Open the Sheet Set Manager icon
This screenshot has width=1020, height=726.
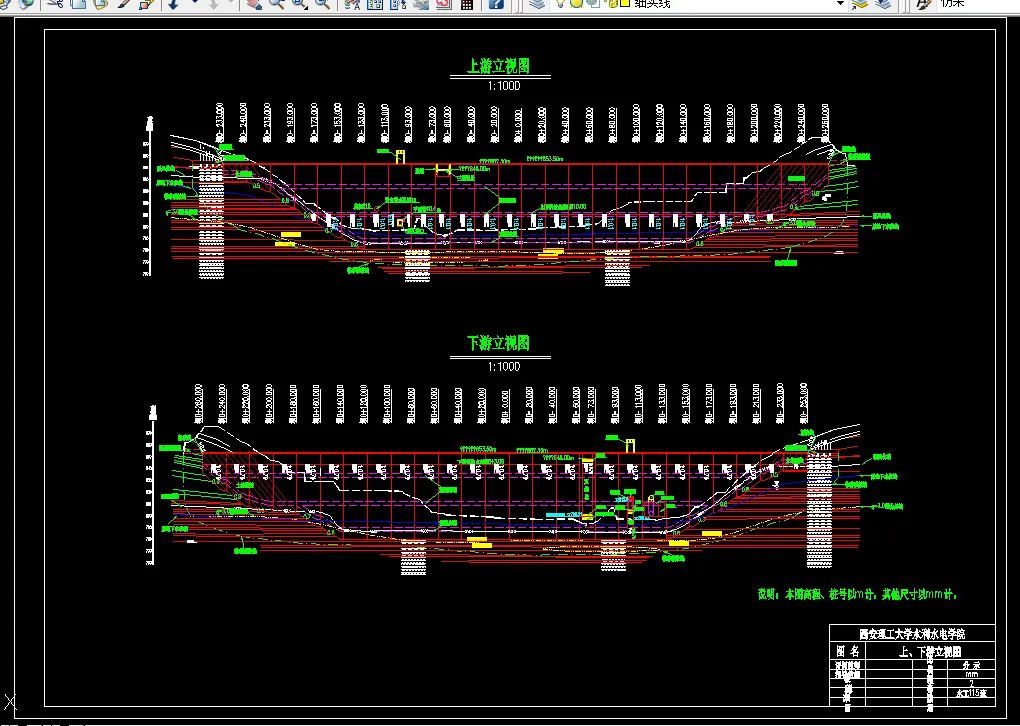(x=421, y=4)
